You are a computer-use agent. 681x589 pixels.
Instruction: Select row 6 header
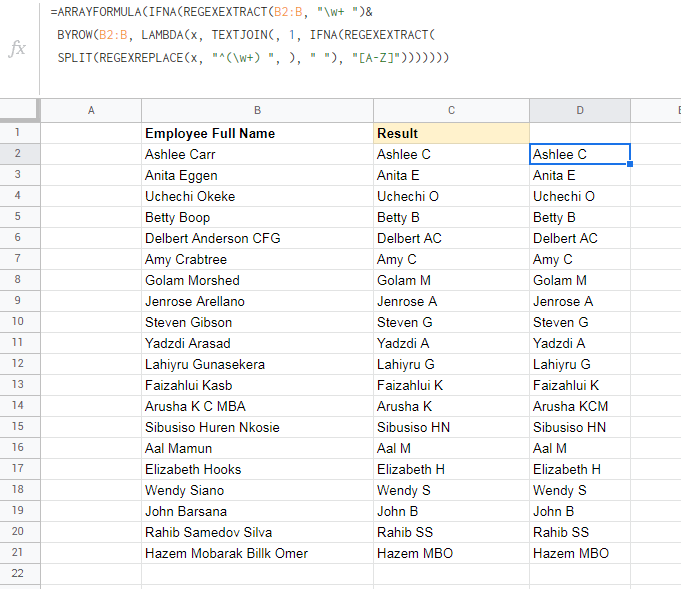20,238
